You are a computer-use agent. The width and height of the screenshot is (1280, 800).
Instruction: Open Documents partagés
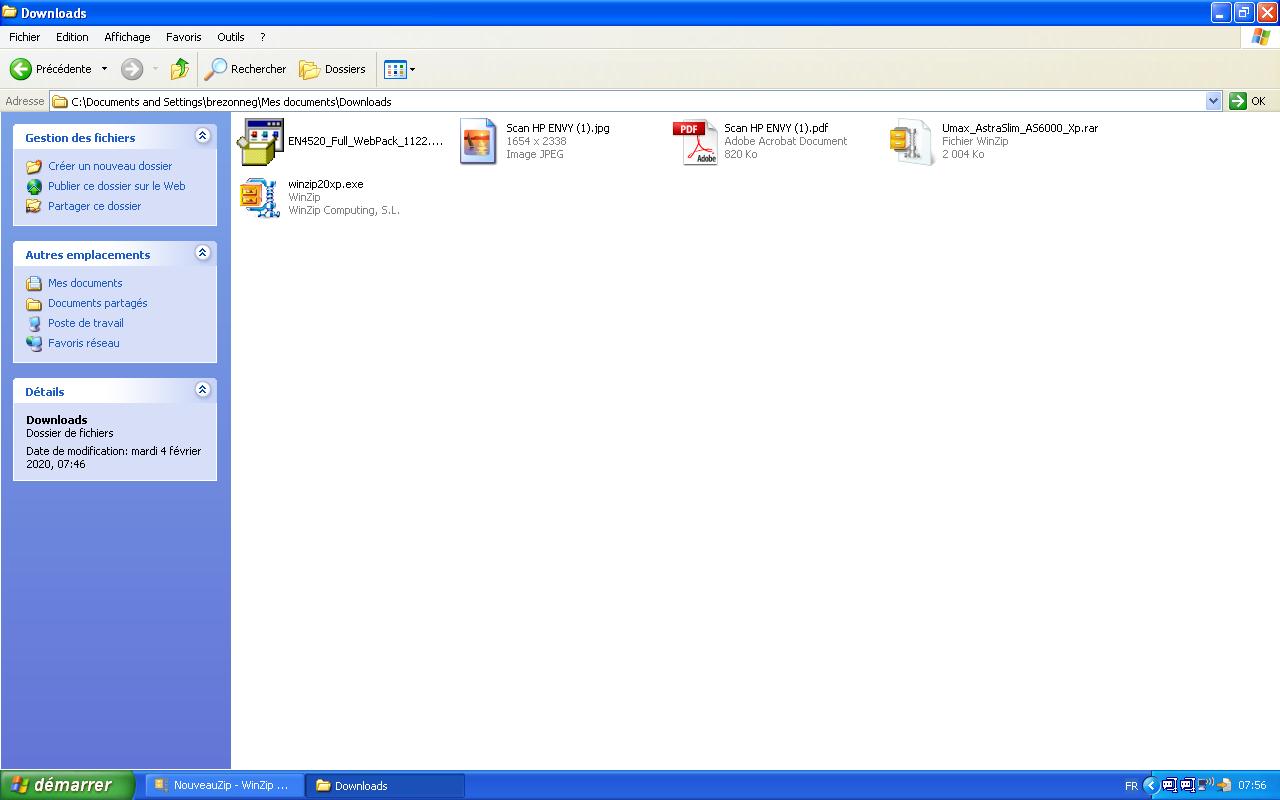tap(98, 303)
